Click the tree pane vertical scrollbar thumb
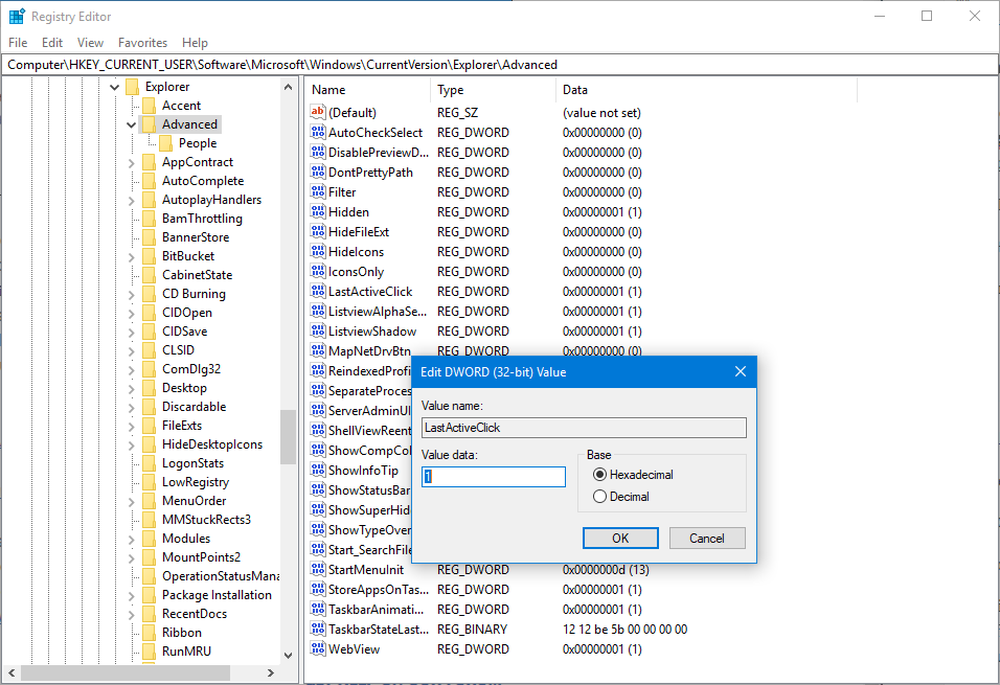Viewport: 1000px width, 685px height. coord(288,436)
